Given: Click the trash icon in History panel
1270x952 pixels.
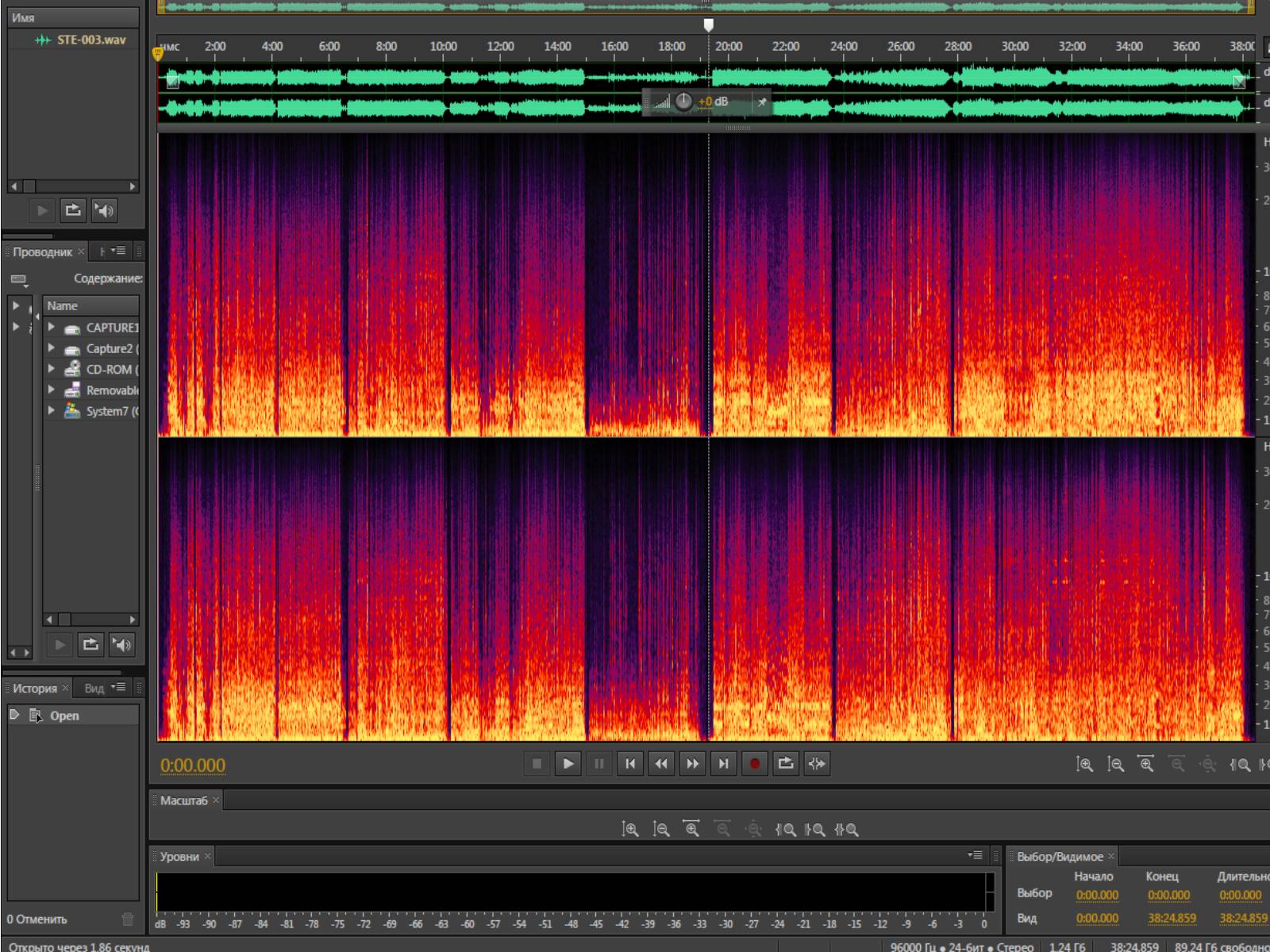Looking at the screenshot, I should [x=128, y=919].
